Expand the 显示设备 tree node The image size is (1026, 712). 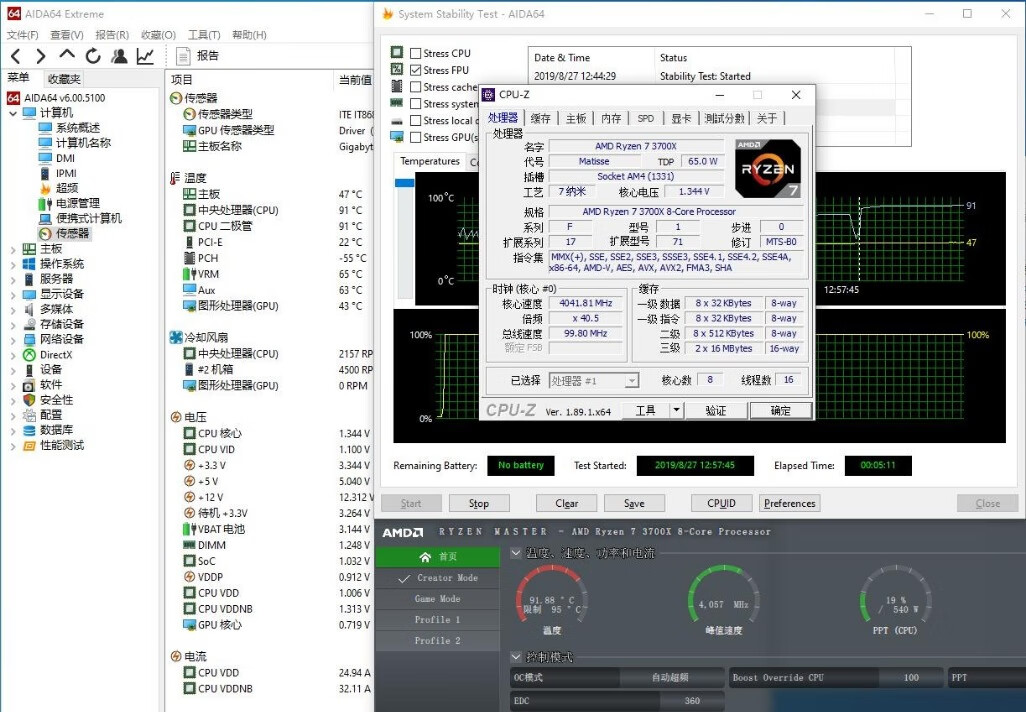13,294
